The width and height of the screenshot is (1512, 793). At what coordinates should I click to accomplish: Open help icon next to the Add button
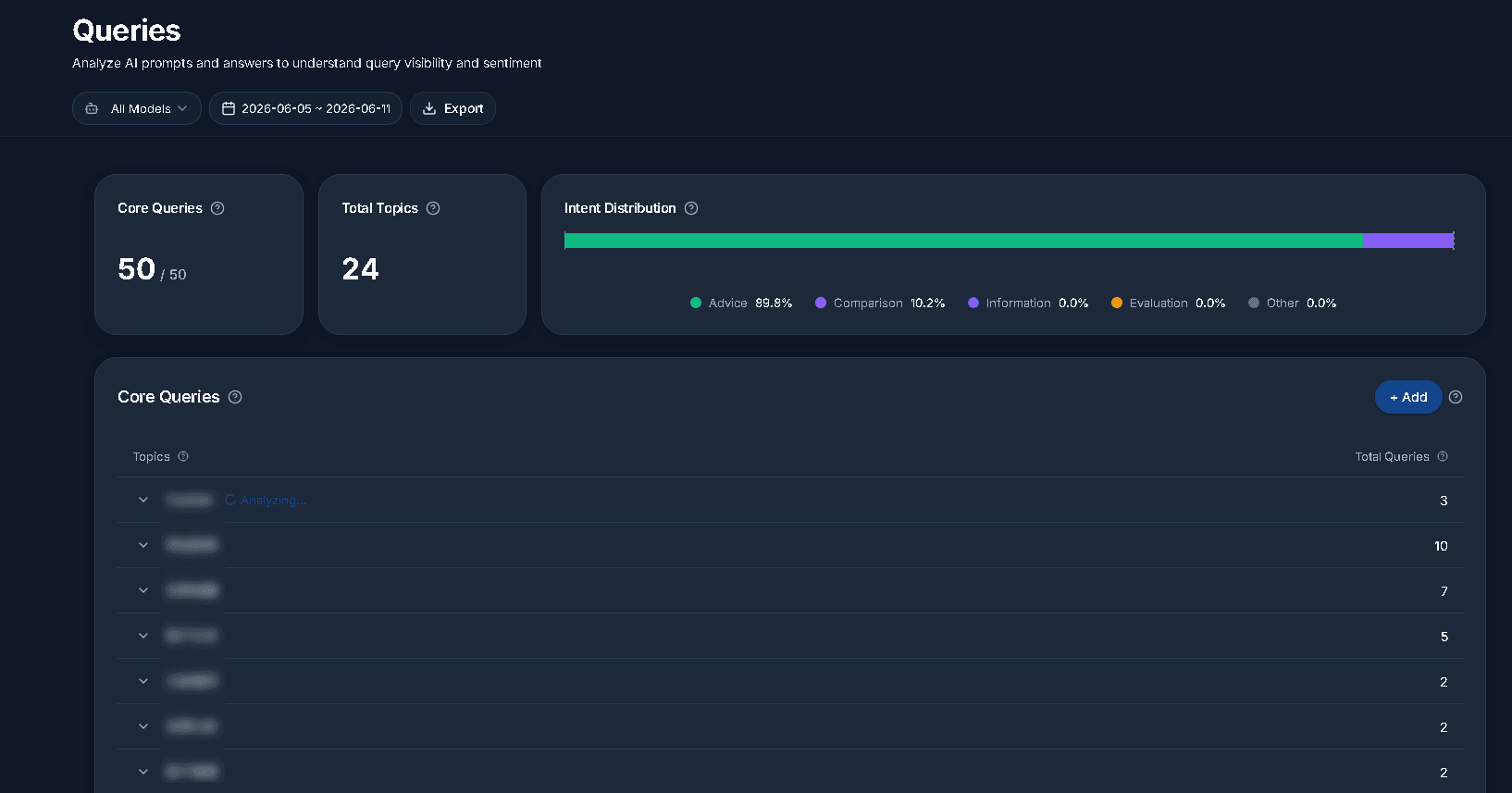(x=1456, y=397)
